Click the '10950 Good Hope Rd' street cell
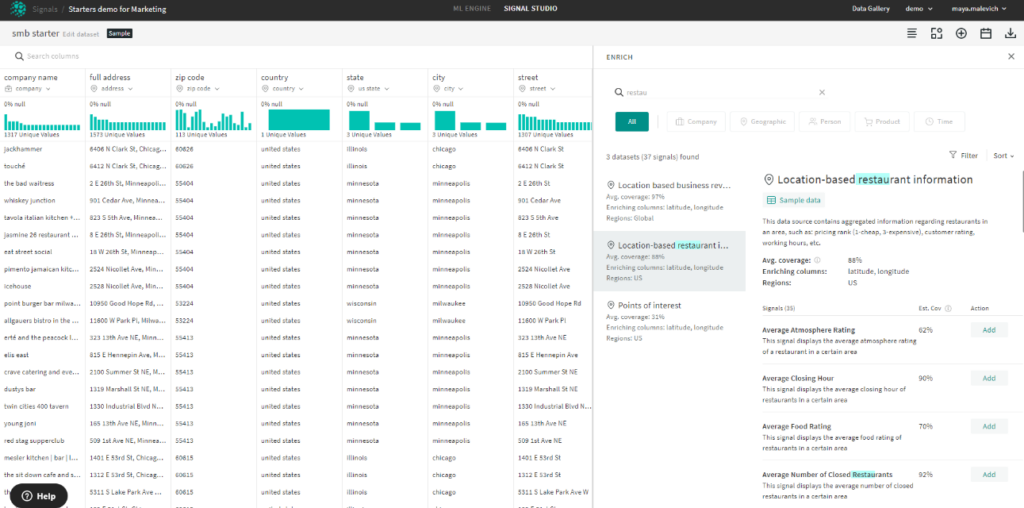 pyautogui.click(x=552, y=304)
